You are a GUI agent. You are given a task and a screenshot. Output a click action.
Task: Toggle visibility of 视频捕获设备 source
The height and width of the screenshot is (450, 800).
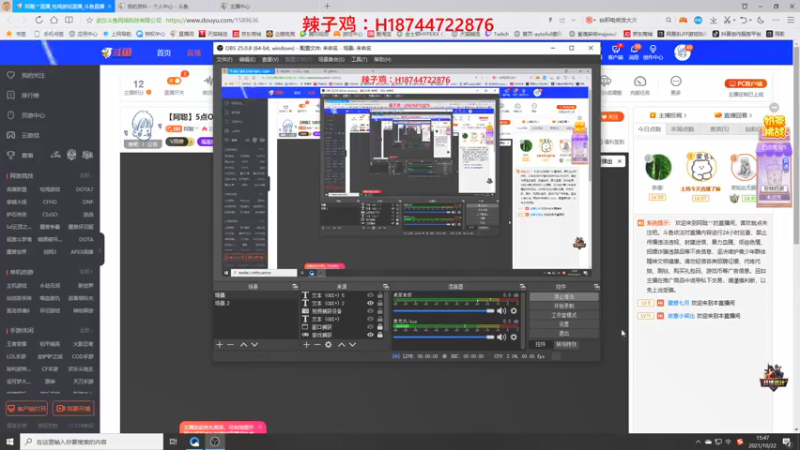point(370,311)
